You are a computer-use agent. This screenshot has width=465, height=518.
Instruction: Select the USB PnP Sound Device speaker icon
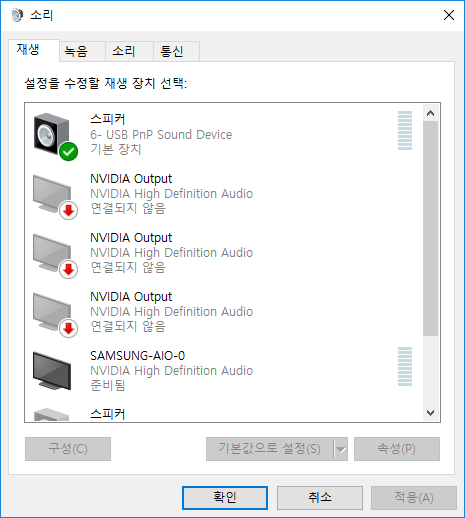pyautogui.click(x=53, y=135)
